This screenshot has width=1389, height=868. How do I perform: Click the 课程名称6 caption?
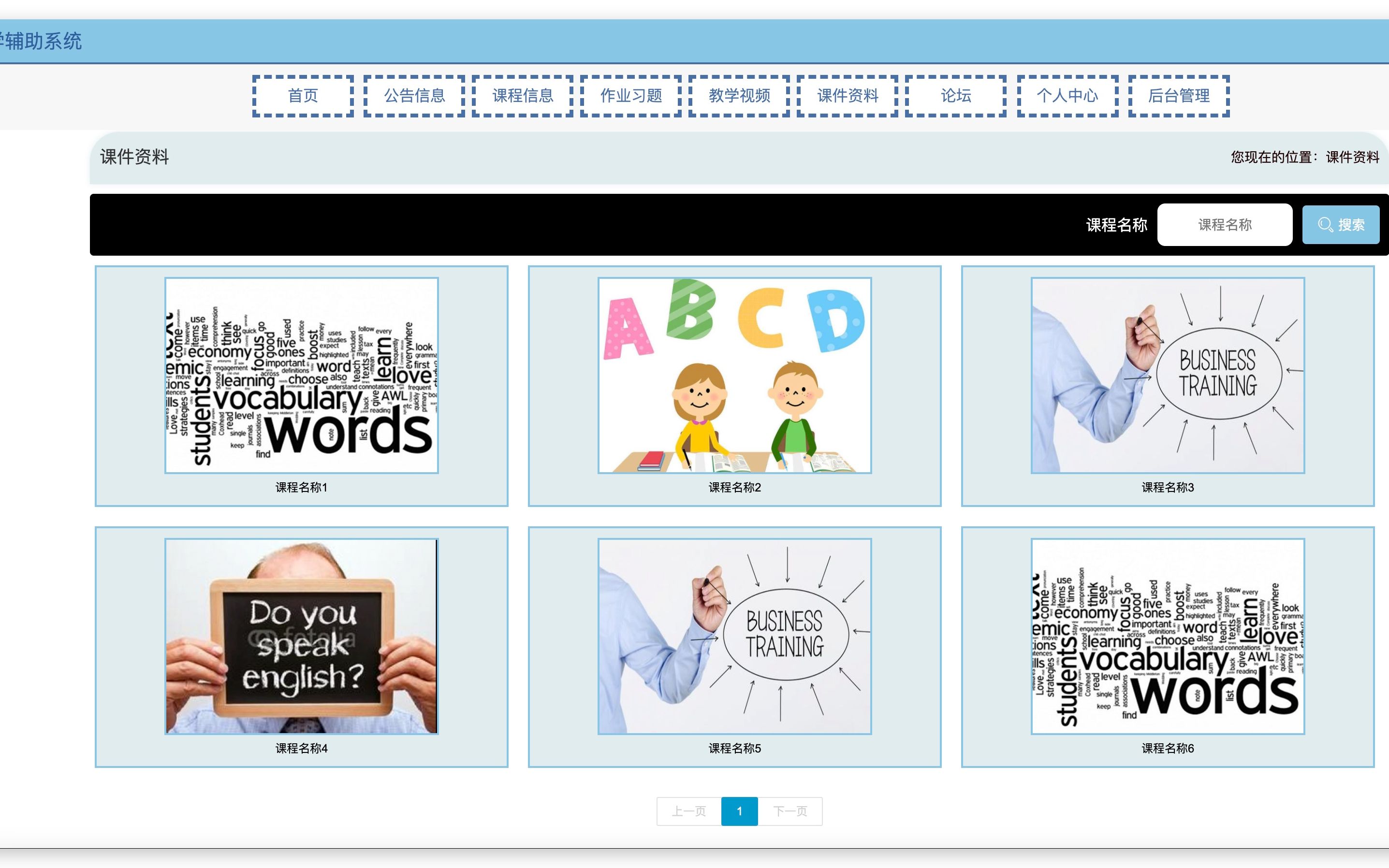pyautogui.click(x=1168, y=748)
